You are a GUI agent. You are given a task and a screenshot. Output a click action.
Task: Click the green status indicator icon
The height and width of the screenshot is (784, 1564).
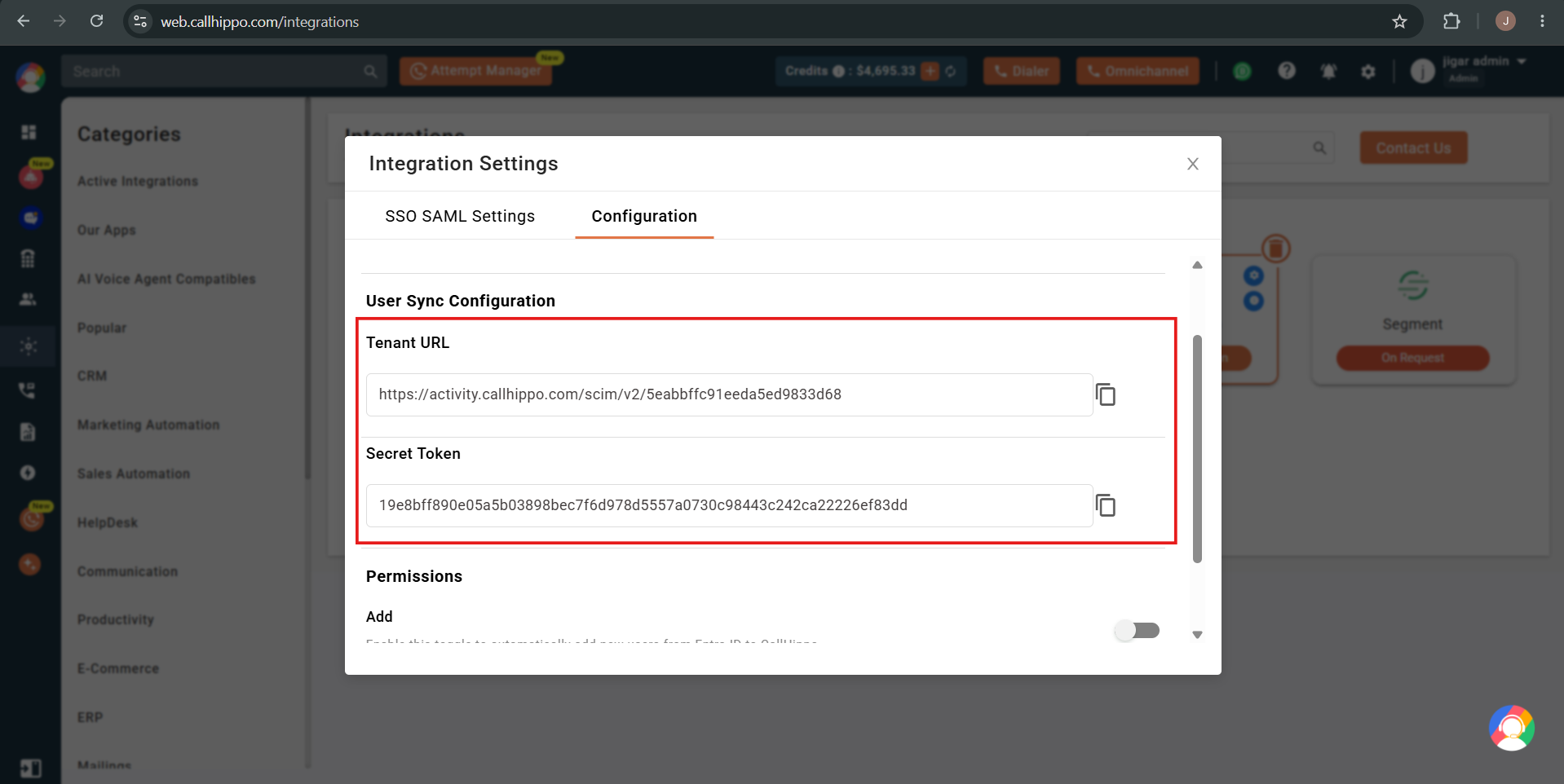tap(1242, 71)
